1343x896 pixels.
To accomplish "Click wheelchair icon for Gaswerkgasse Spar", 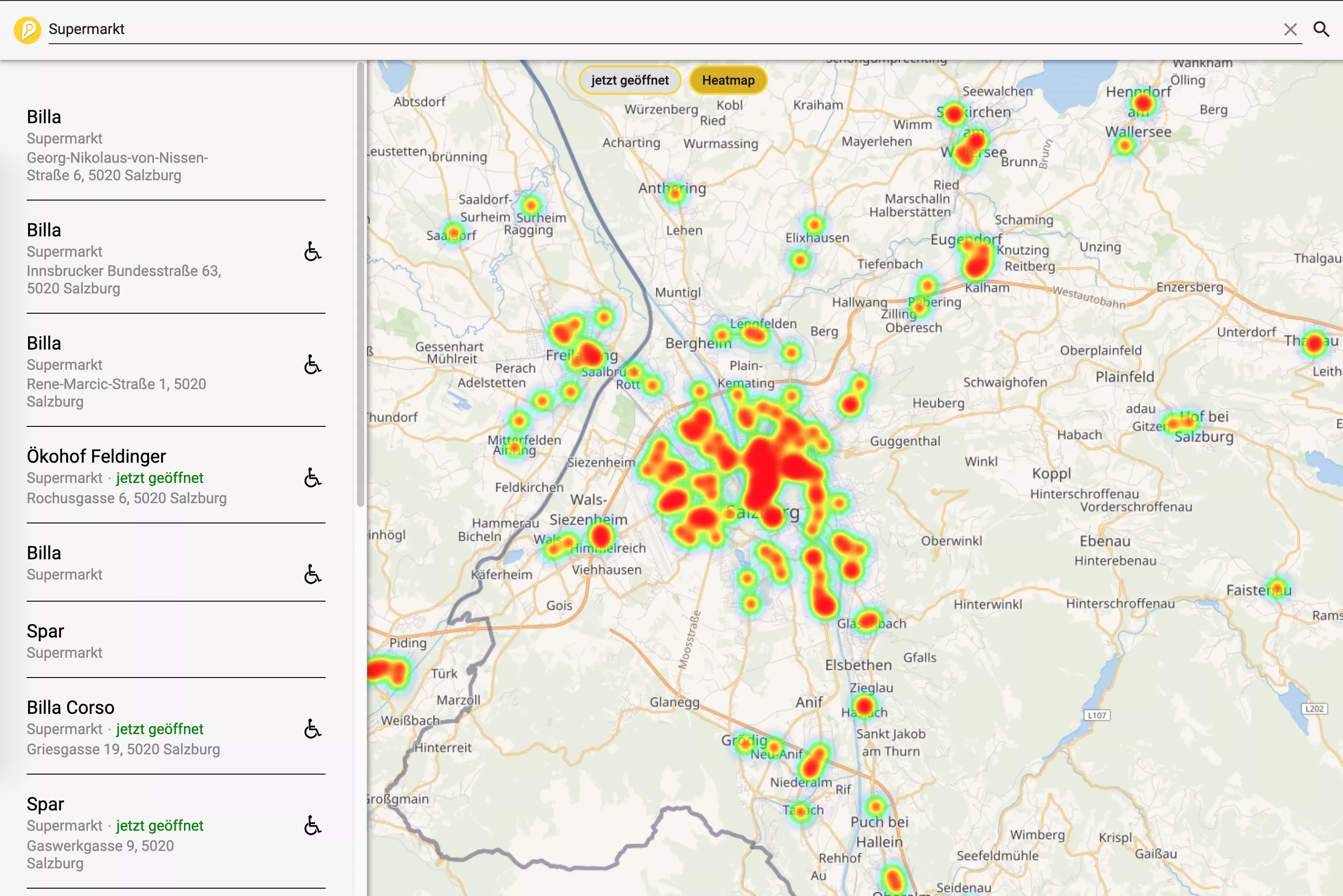I will click(x=312, y=826).
